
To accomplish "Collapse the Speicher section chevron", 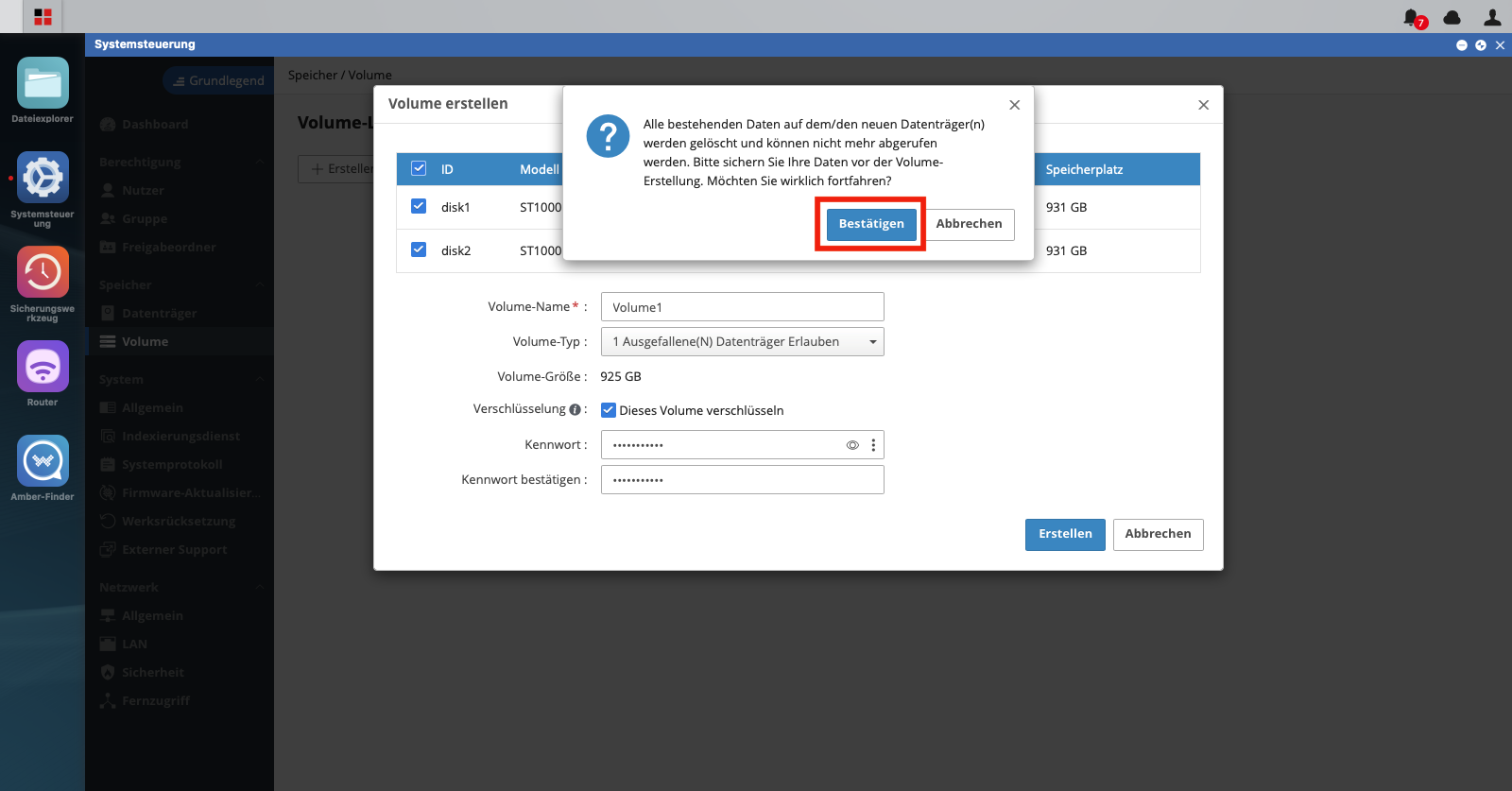I will pyautogui.click(x=260, y=284).
